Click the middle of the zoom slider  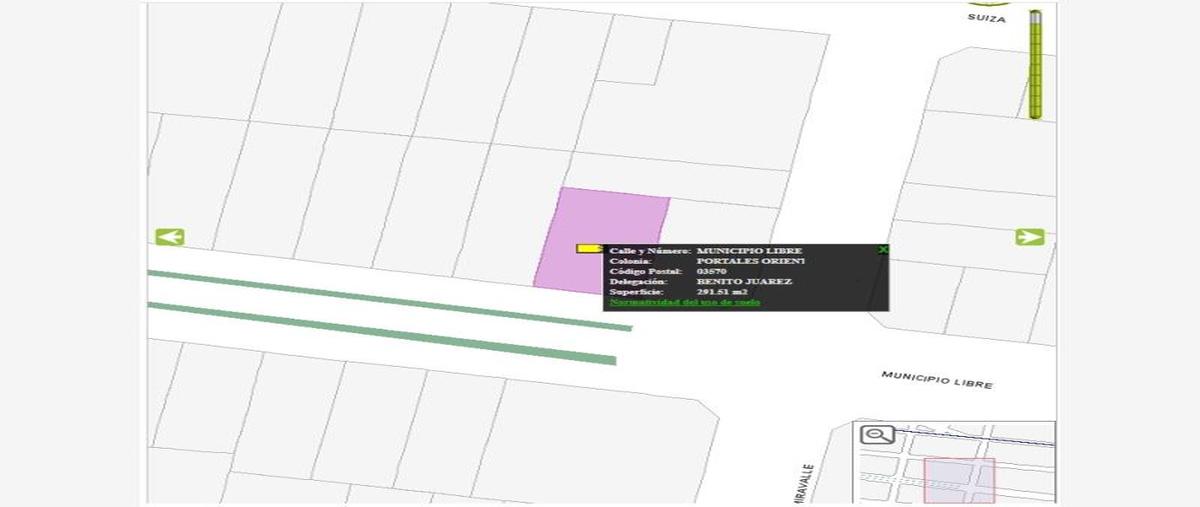pyautogui.click(x=1036, y=65)
